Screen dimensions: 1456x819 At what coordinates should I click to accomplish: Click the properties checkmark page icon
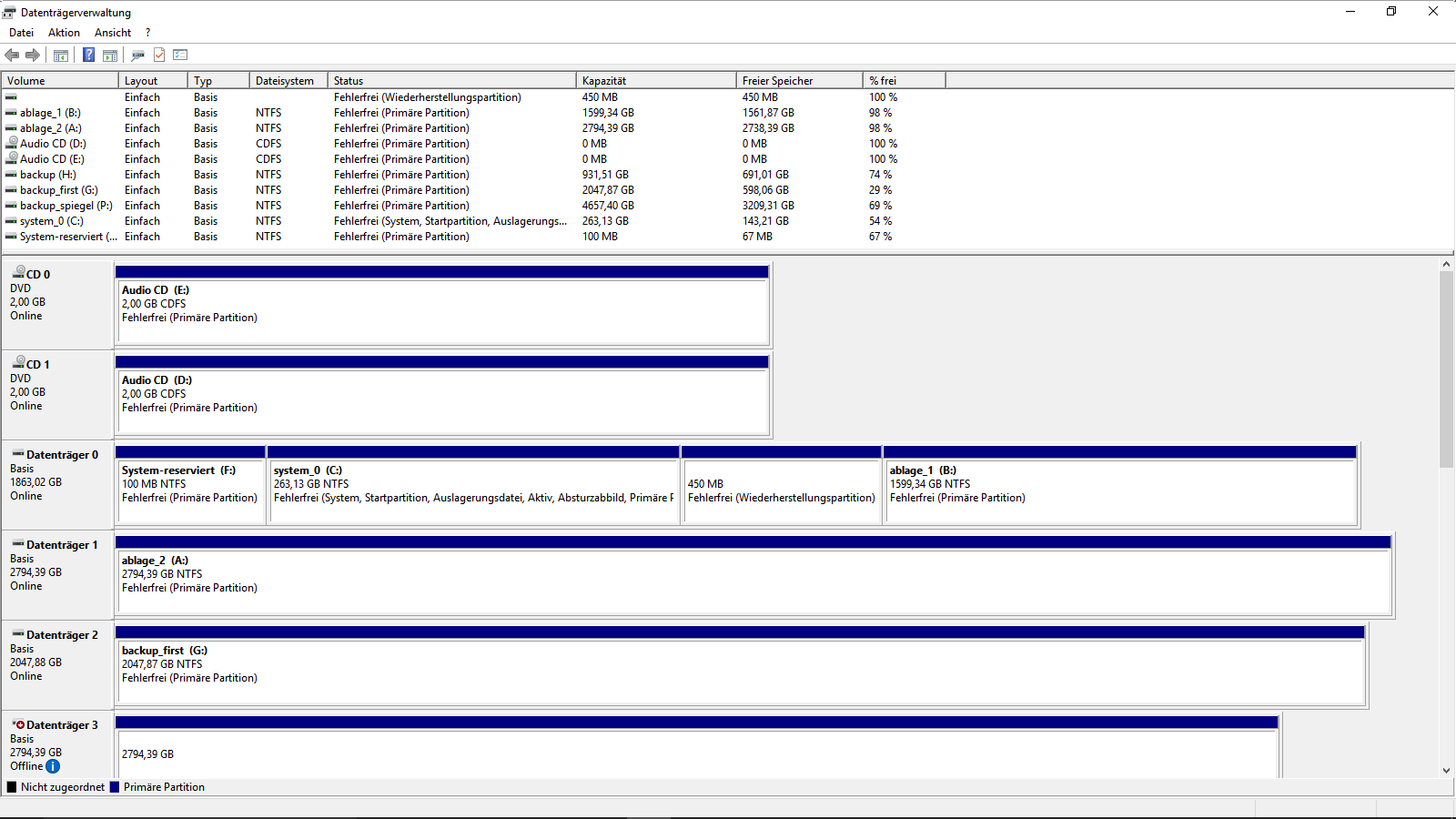tap(159, 56)
